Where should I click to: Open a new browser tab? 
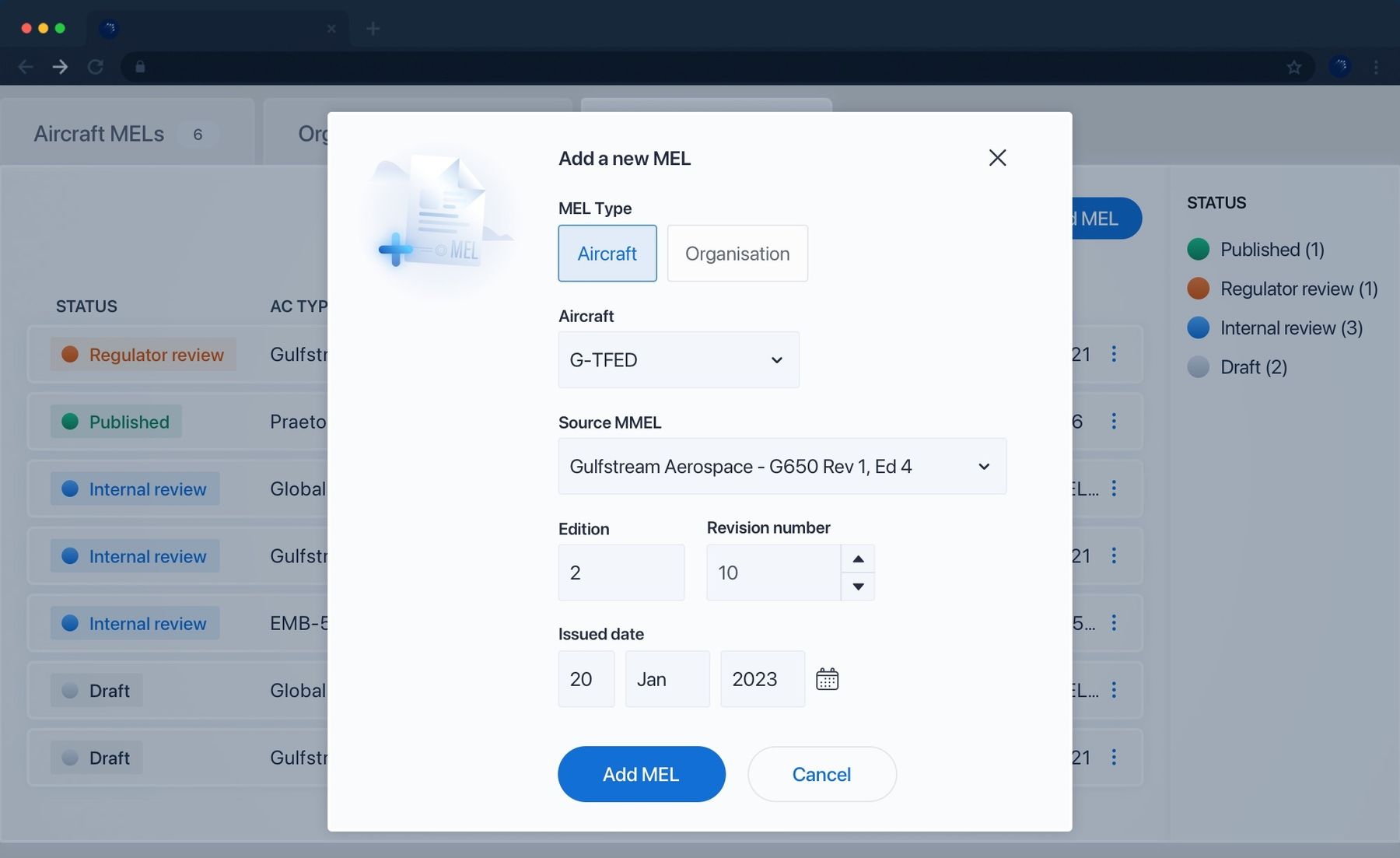[x=373, y=29]
